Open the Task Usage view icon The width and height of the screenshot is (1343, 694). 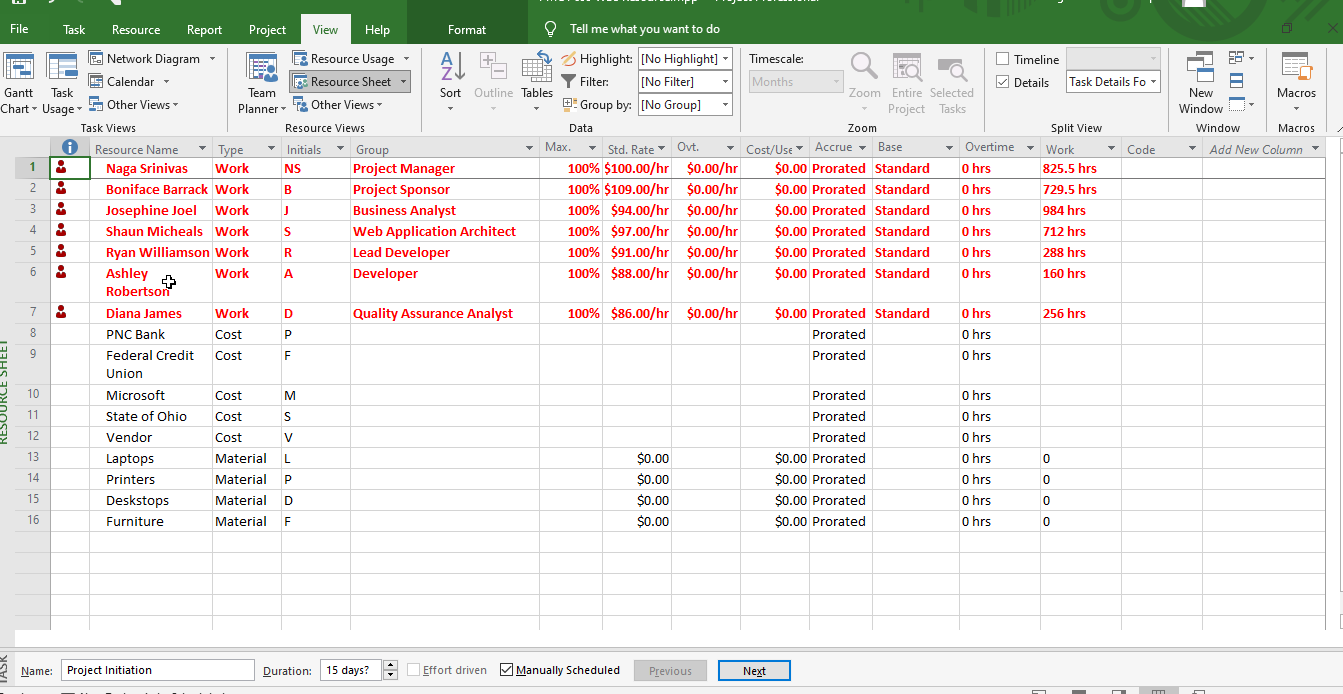tap(62, 68)
